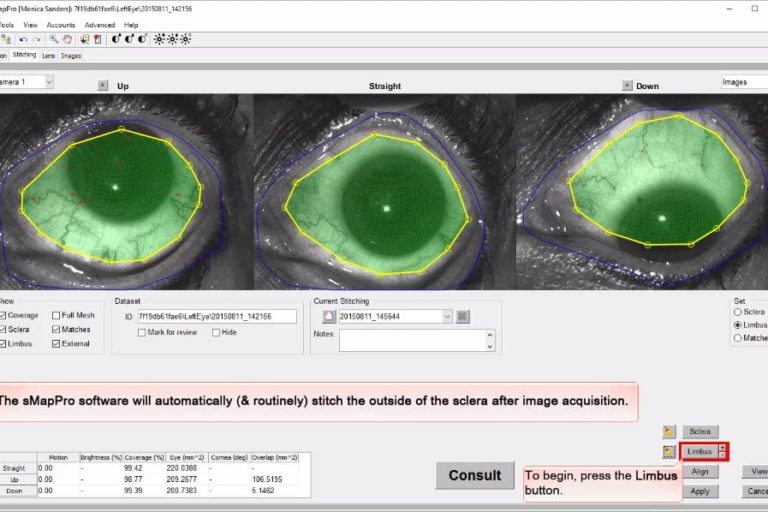768x512 pixels.
Task: Click the plus button beside the Up label
Action: pyautogui.click(x=102, y=86)
